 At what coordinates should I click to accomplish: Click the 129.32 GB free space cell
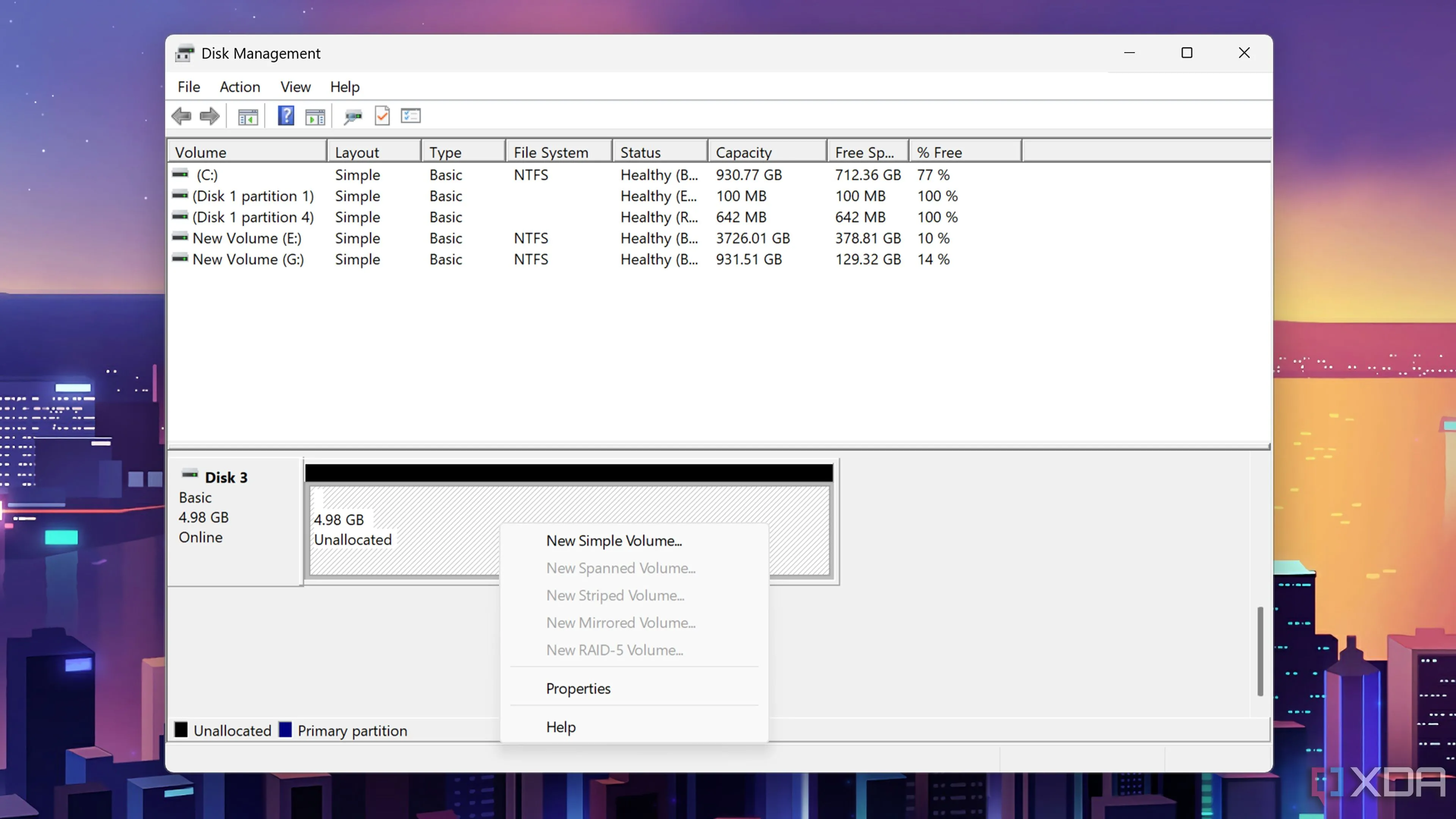pos(868,259)
